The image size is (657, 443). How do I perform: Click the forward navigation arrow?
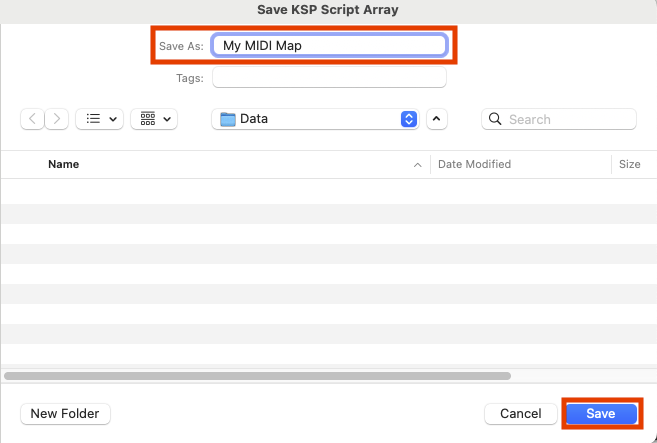57,119
